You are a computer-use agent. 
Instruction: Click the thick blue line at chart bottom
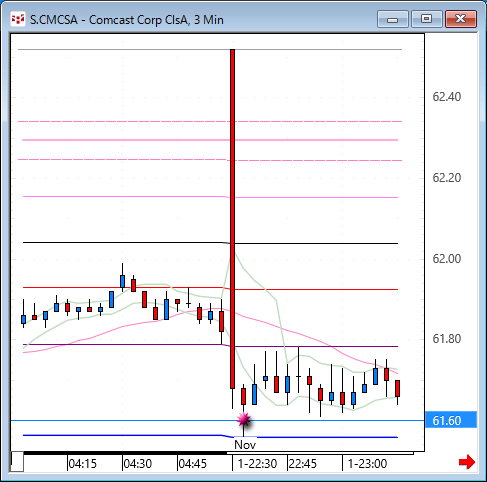[210, 436]
